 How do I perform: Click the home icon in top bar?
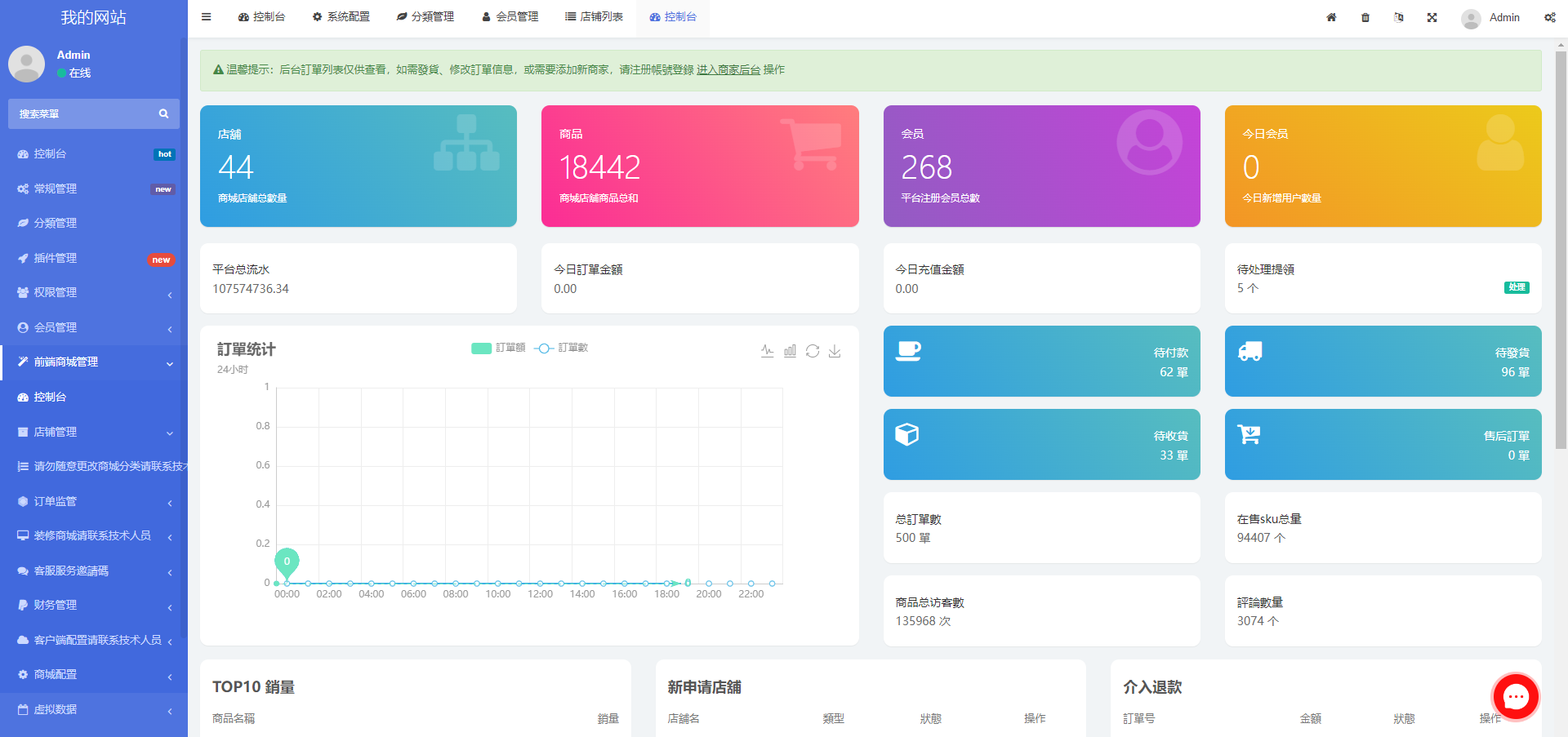point(1331,17)
